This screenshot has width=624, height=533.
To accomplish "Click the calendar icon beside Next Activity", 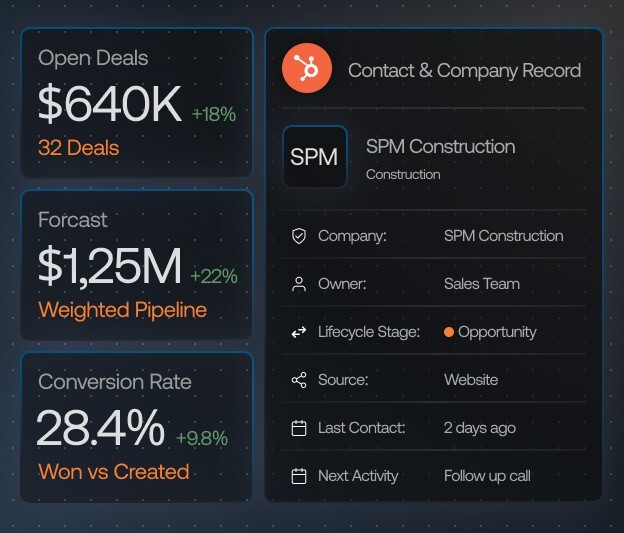I will (x=298, y=476).
